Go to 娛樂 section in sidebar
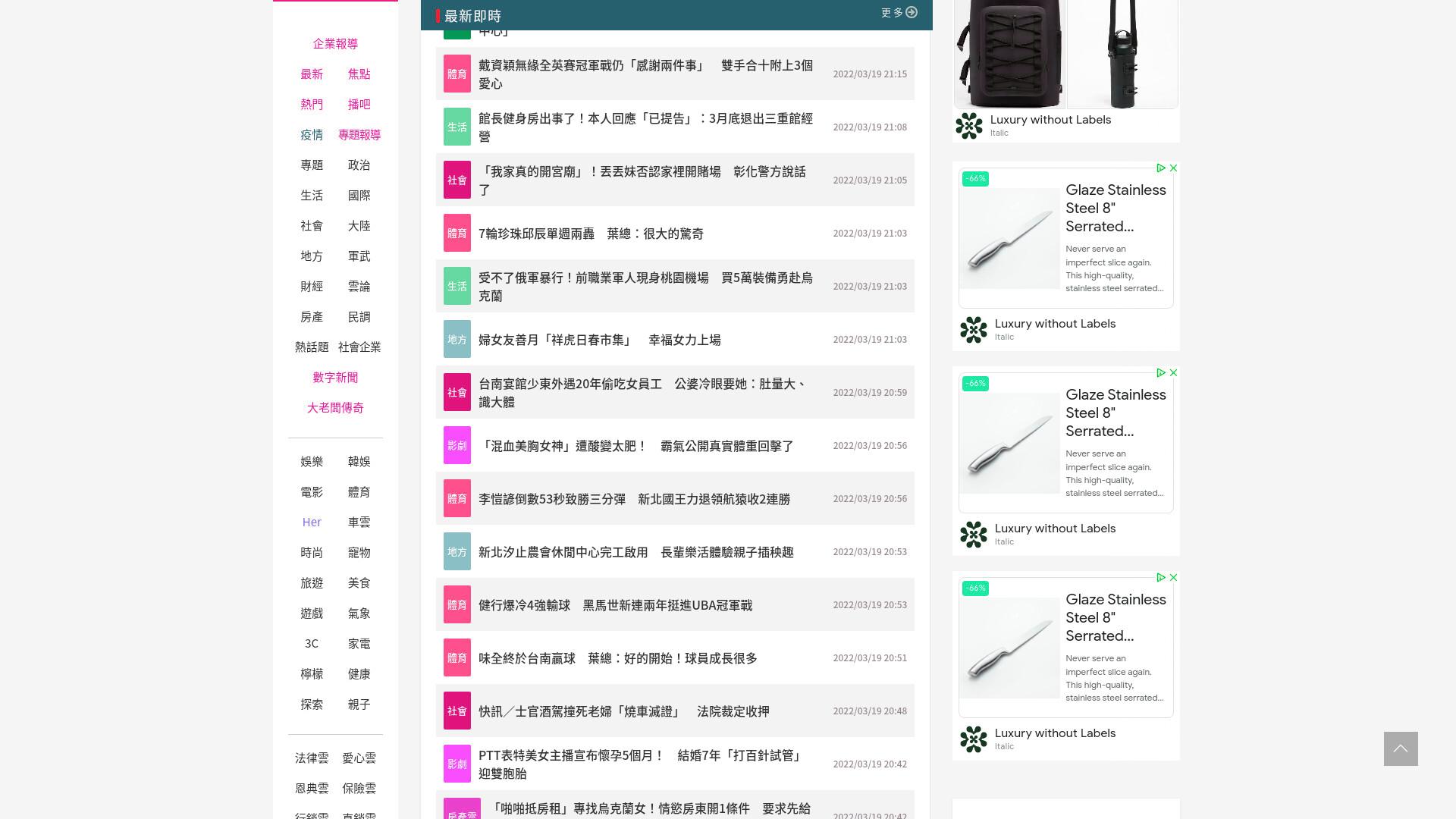 point(312,462)
